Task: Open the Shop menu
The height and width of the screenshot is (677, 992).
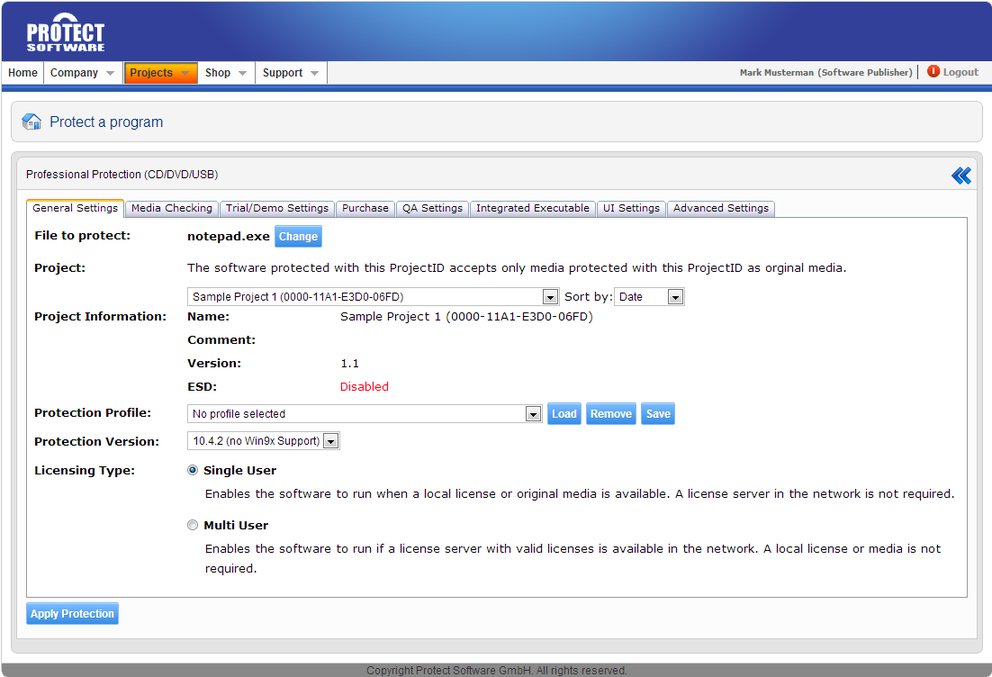Action: coord(225,72)
